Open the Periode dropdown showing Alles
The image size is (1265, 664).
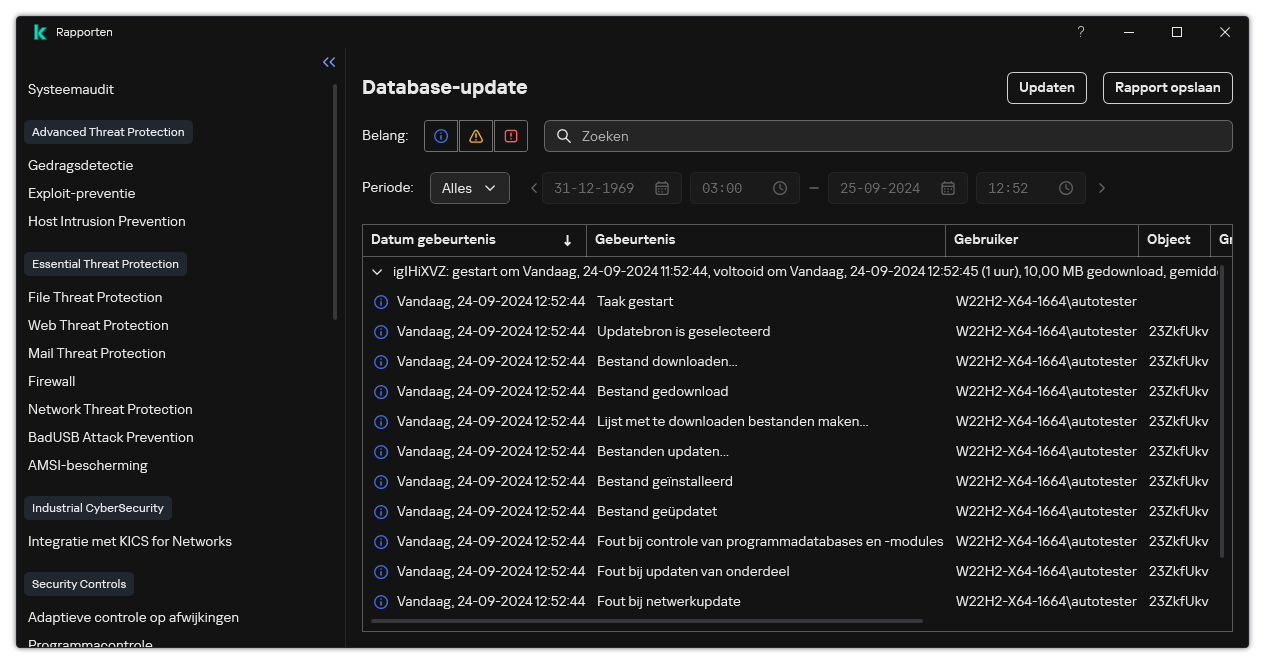(469, 188)
